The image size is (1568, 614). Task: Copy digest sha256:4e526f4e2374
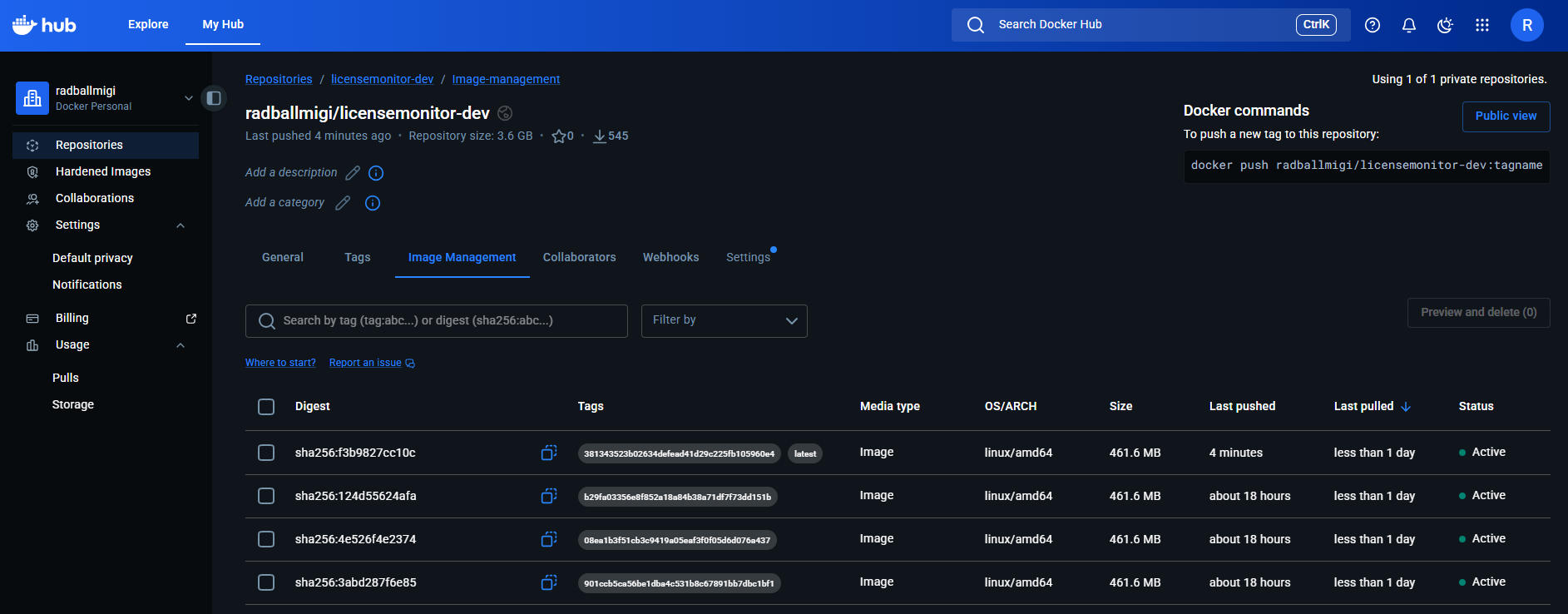click(x=549, y=539)
